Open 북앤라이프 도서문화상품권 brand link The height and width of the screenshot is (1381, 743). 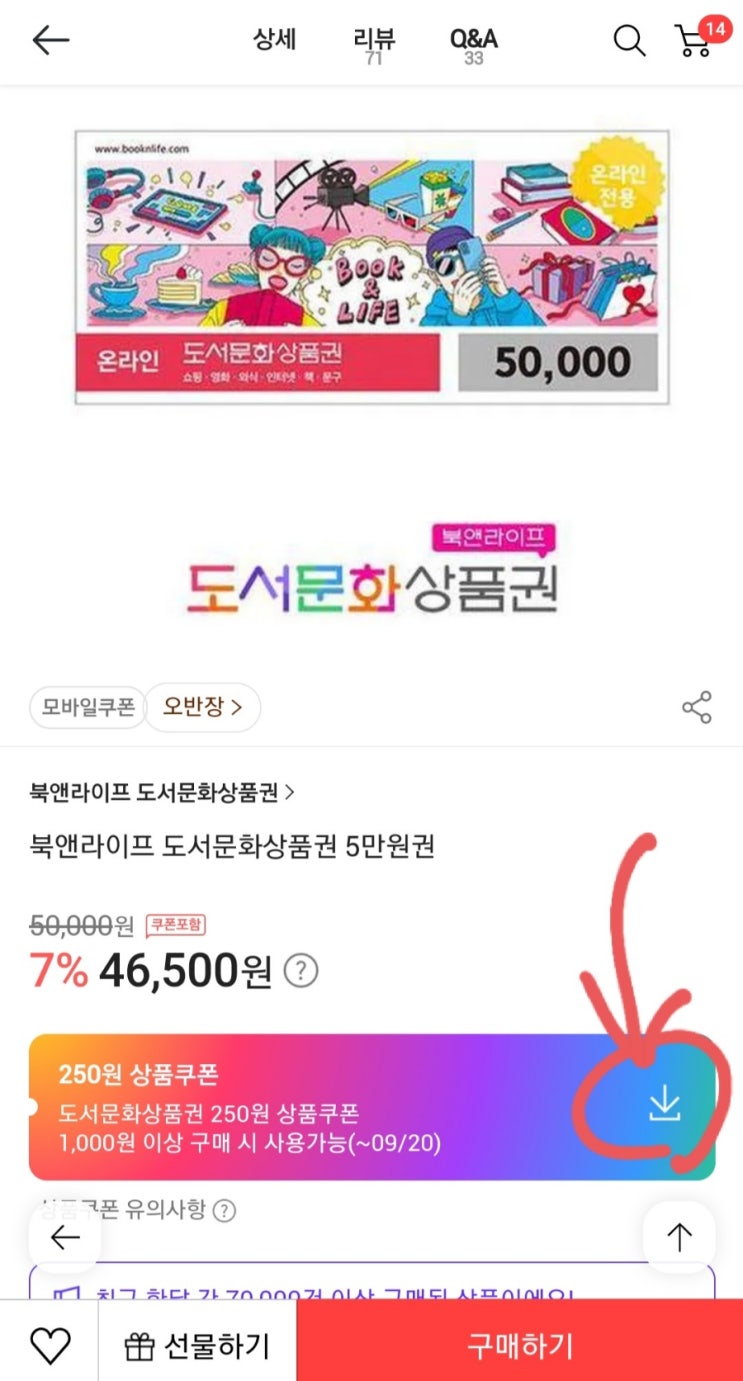[162, 792]
